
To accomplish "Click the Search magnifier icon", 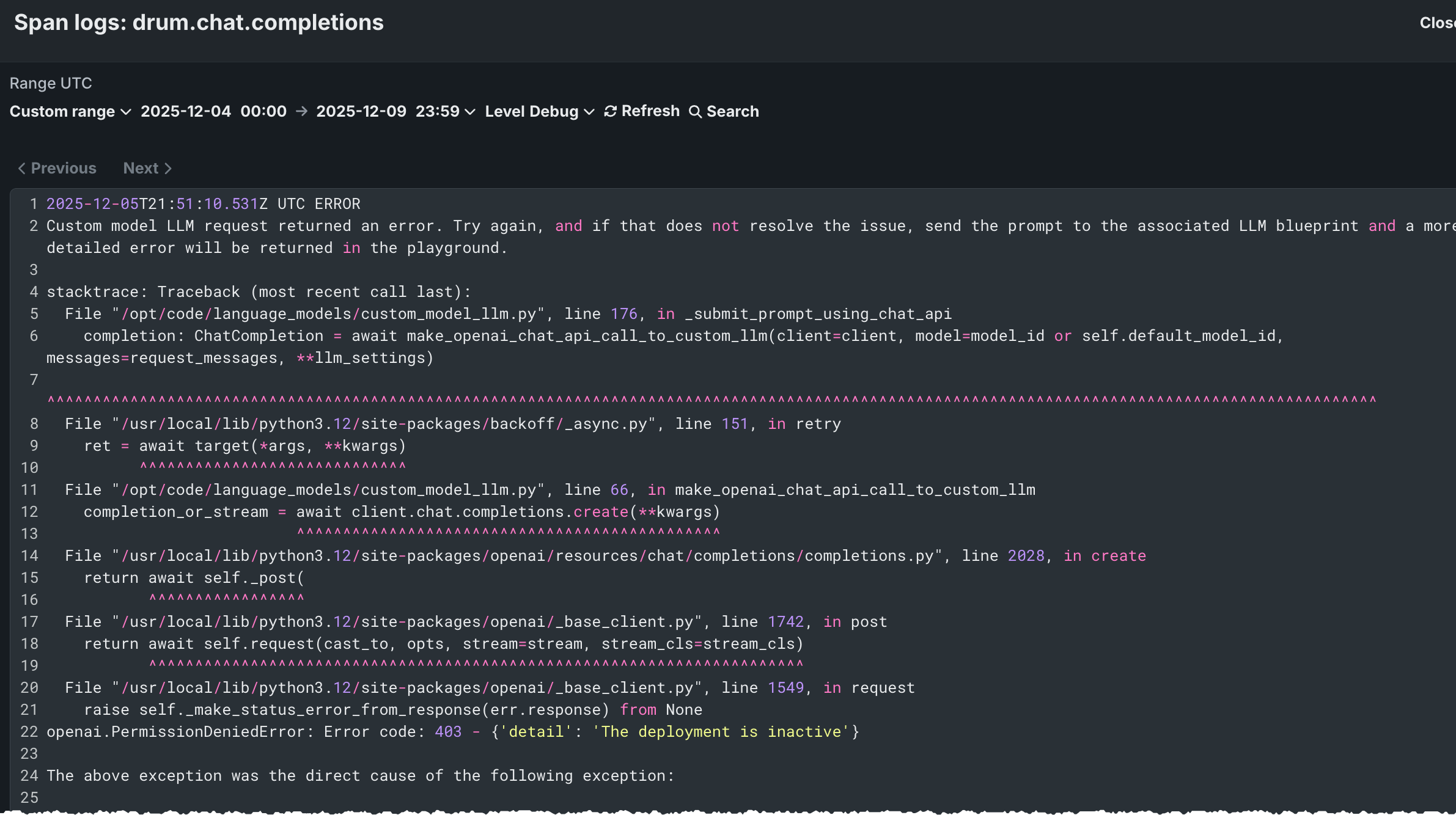I will click(695, 112).
